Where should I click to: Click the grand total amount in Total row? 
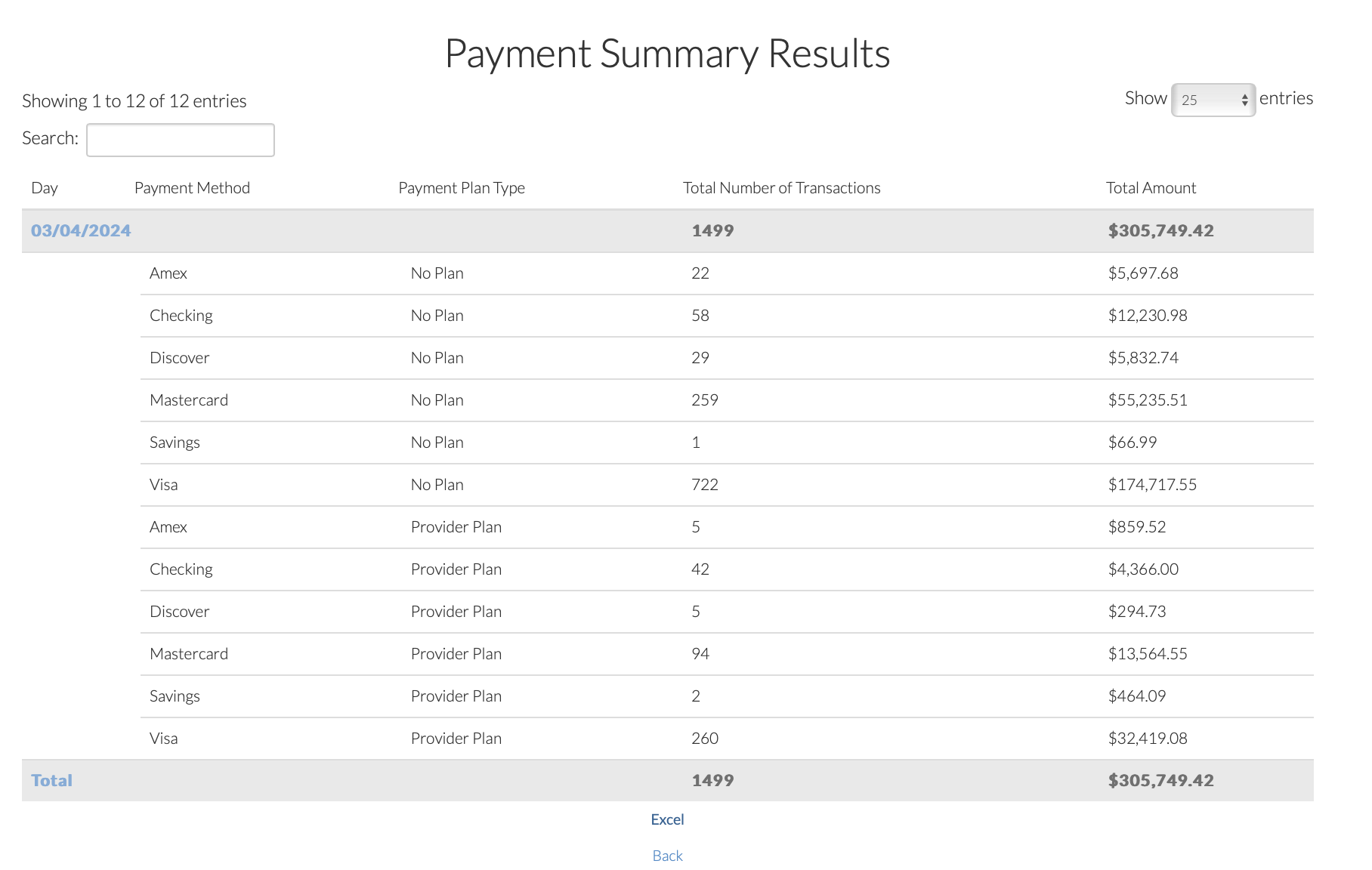tap(1160, 781)
